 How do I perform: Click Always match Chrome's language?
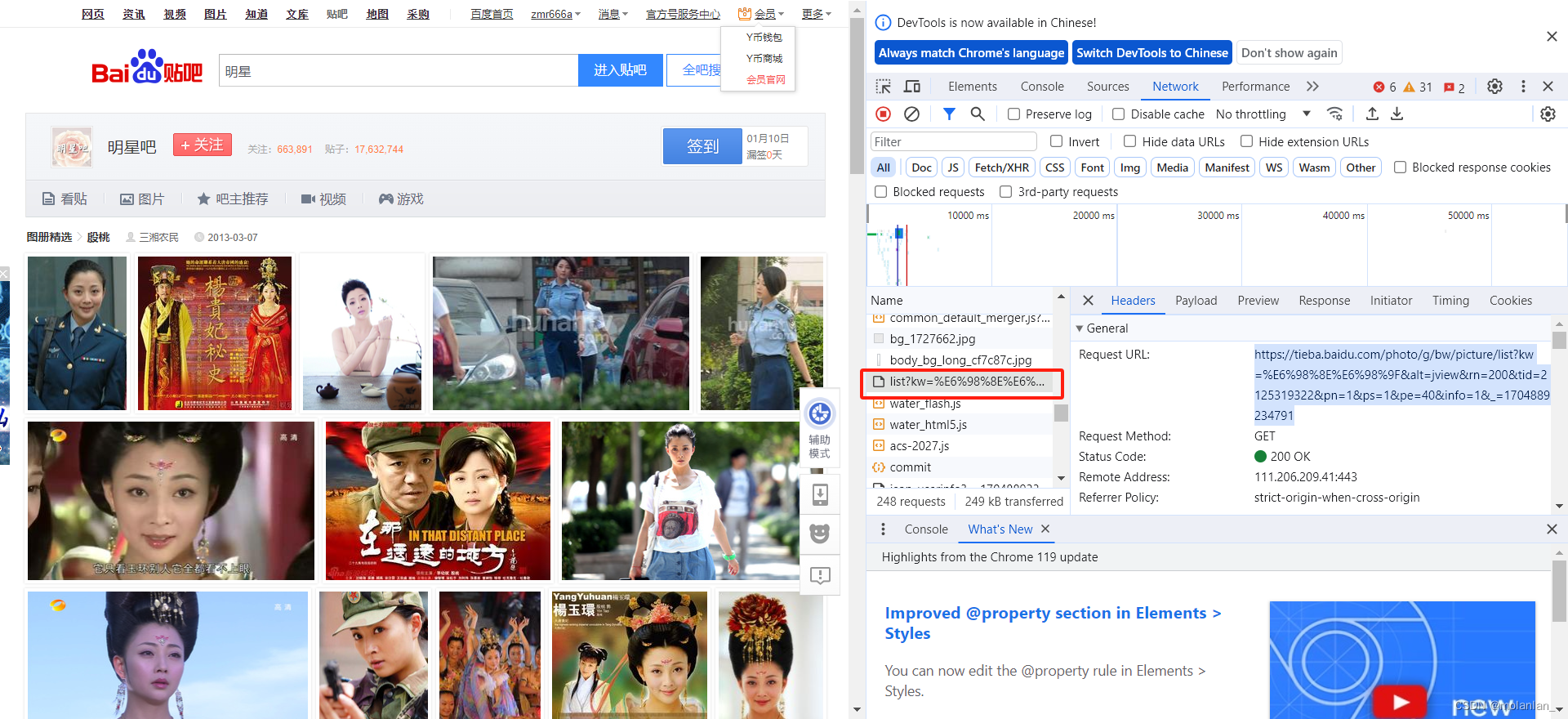tap(971, 53)
